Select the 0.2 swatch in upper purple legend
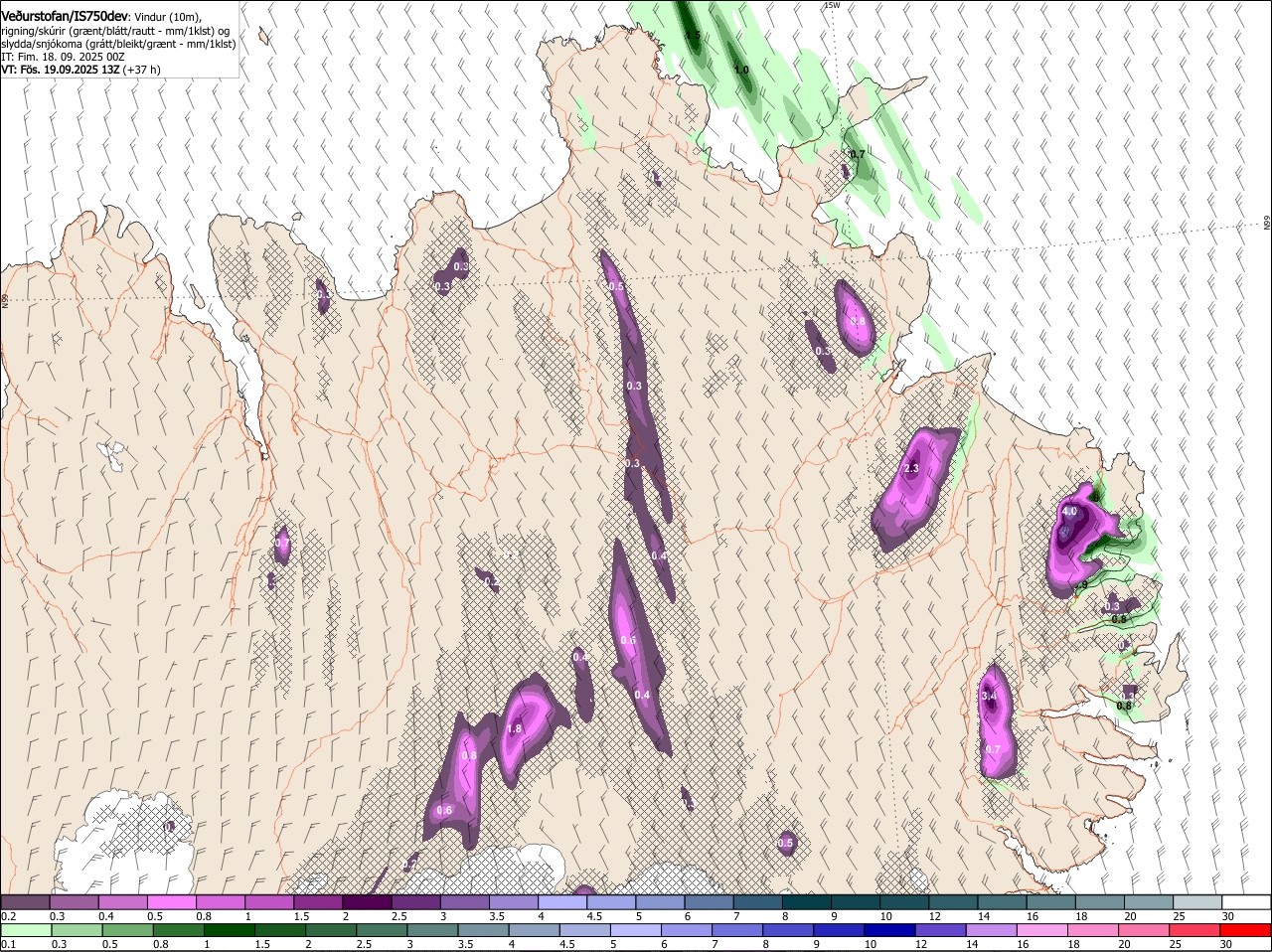Image resolution: width=1272 pixels, height=952 pixels. (x=25, y=901)
